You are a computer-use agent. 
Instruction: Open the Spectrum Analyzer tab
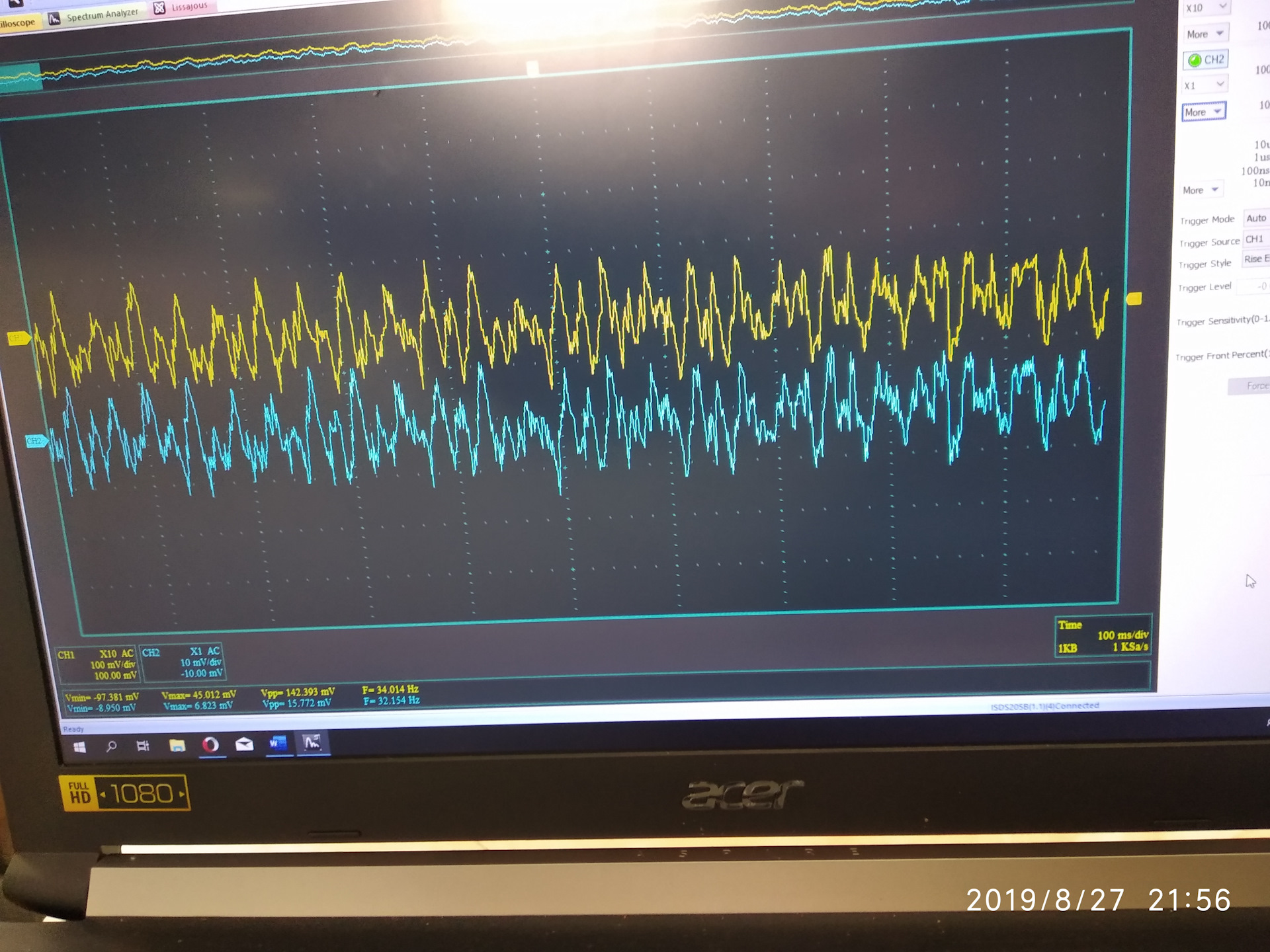95,15
